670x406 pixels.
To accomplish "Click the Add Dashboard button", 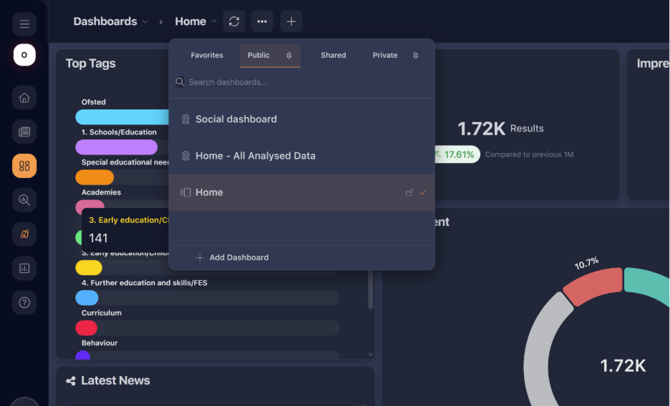I will point(232,258).
